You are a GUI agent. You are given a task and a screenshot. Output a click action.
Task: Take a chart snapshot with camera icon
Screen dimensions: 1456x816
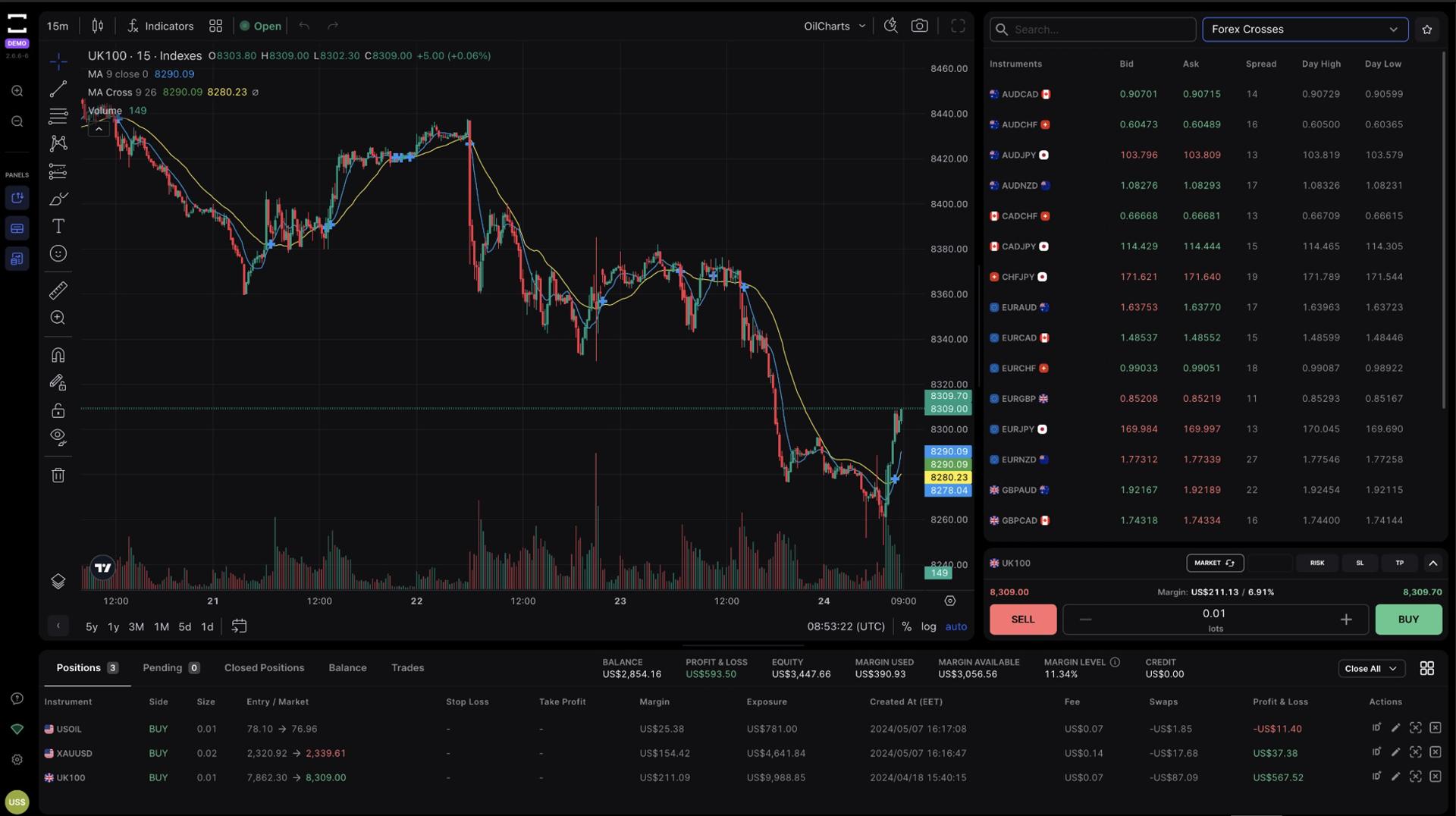pyautogui.click(x=919, y=26)
